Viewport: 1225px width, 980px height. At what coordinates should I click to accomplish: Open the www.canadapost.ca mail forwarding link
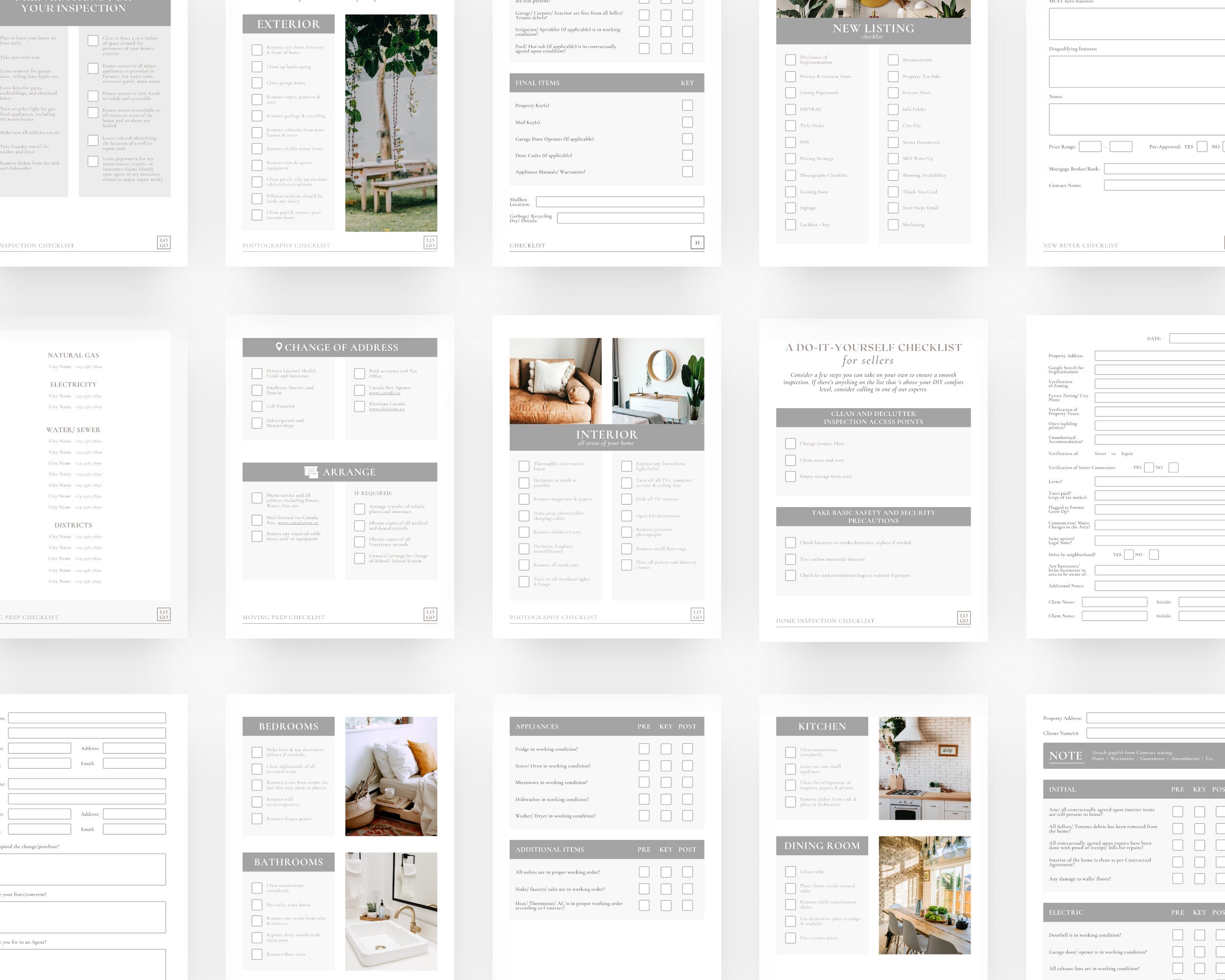pyautogui.click(x=298, y=523)
